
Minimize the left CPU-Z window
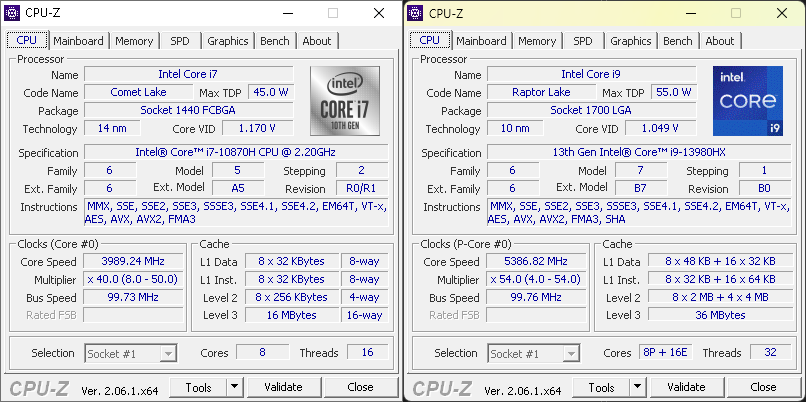tap(287, 13)
